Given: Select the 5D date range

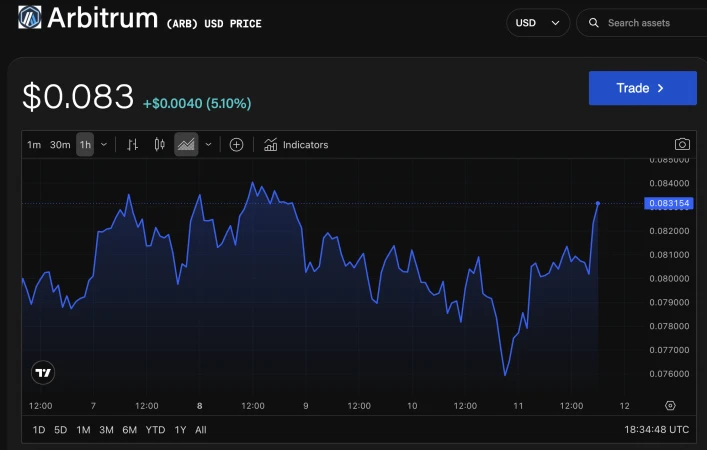Looking at the screenshot, I should tap(60, 430).
